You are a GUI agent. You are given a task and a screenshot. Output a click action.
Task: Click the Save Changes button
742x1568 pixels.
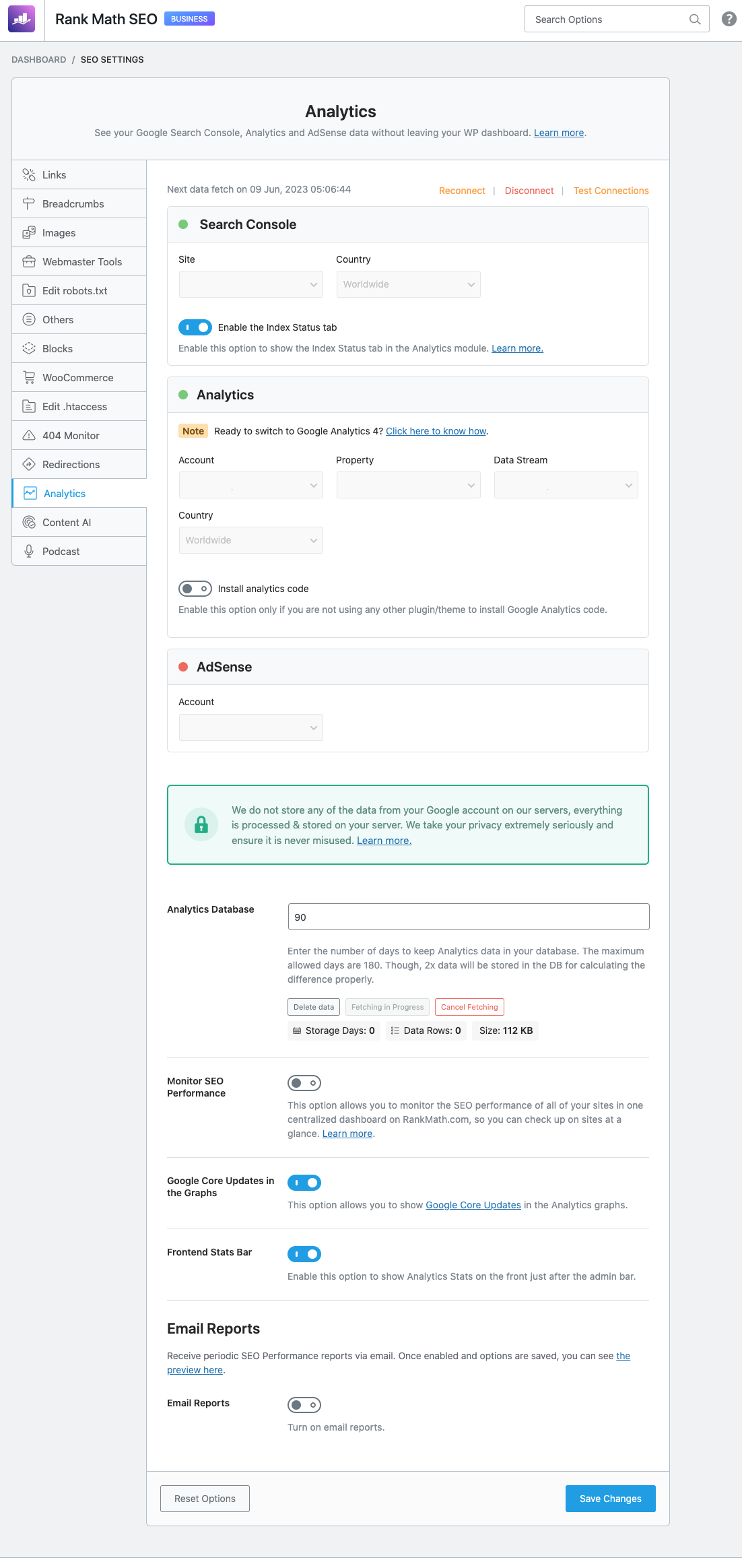pyautogui.click(x=611, y=1499)
